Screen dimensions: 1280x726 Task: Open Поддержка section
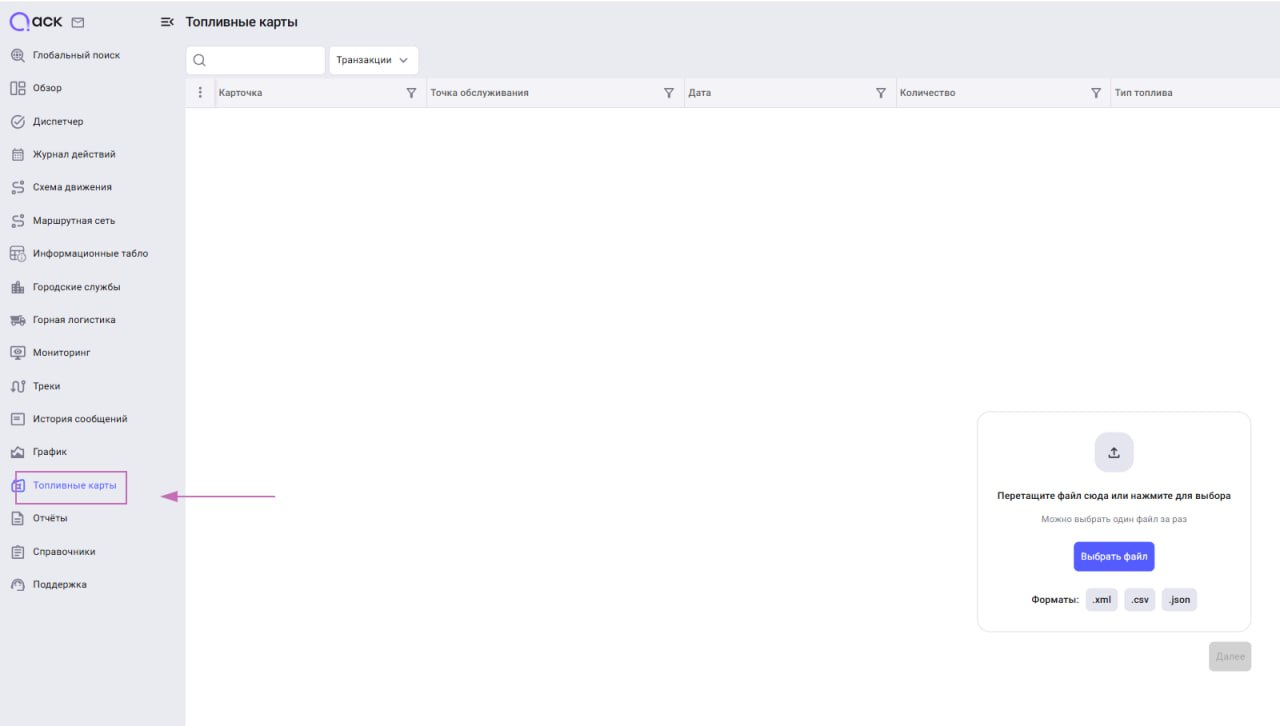click(60, 585)
